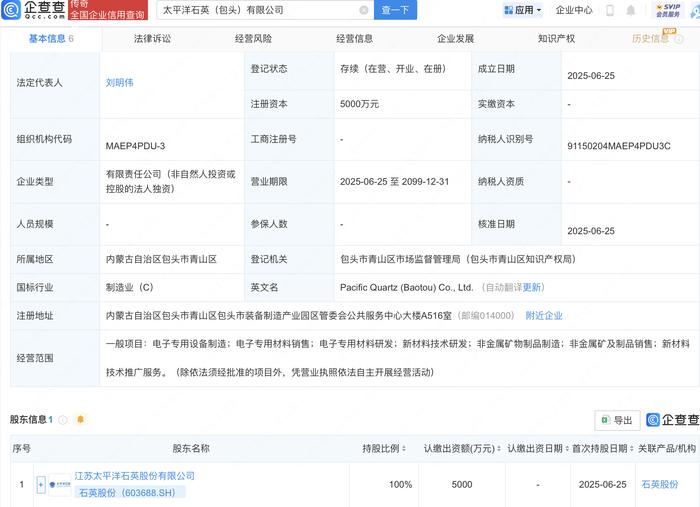The height and width of the screenshot is (507, 700).
Task: Click 制造业 (C) industry value
Action: (129, 287)
